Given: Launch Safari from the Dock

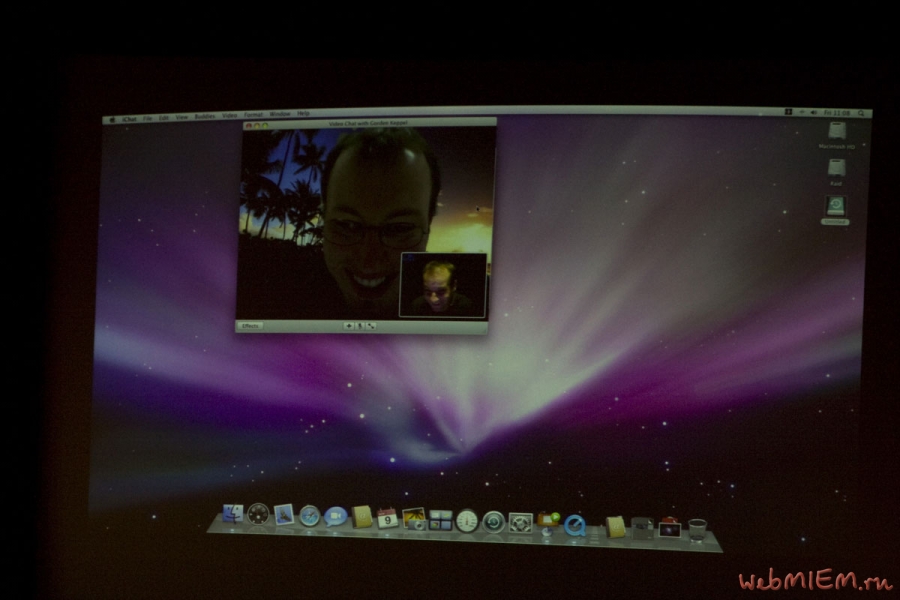Looking at the screenshot, I should pyautogui.click(x=309, y=516).
